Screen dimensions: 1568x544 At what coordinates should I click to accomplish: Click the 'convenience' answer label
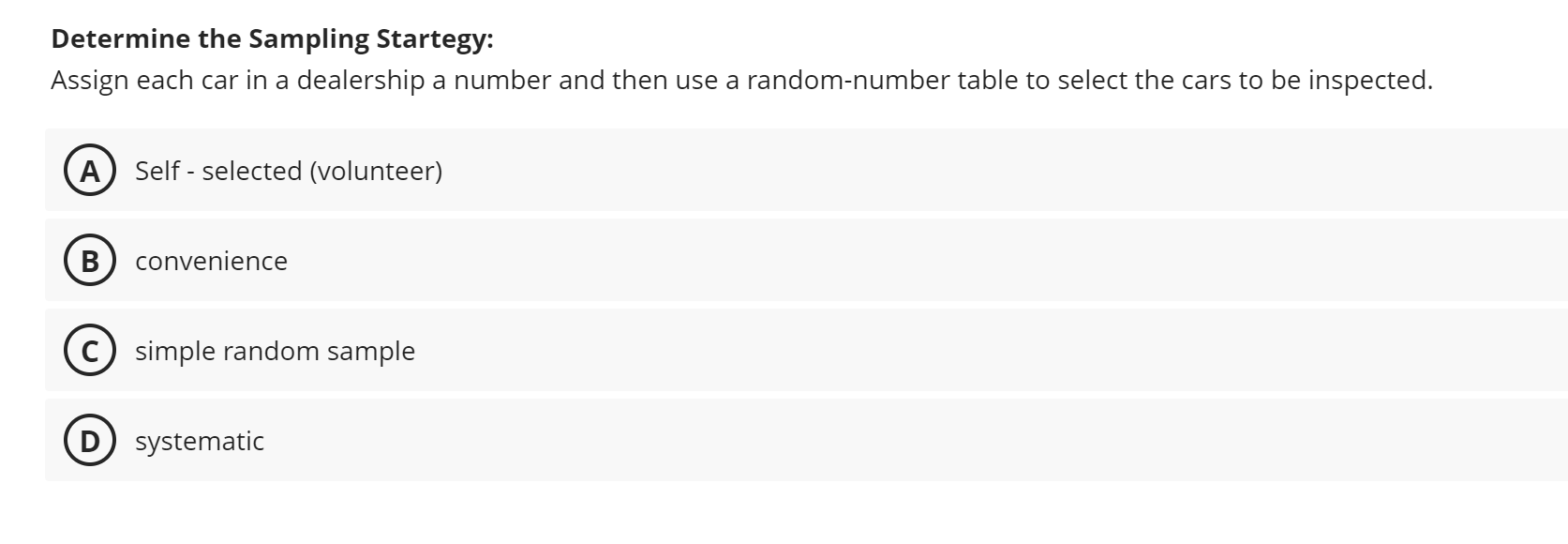click(211, 261)
